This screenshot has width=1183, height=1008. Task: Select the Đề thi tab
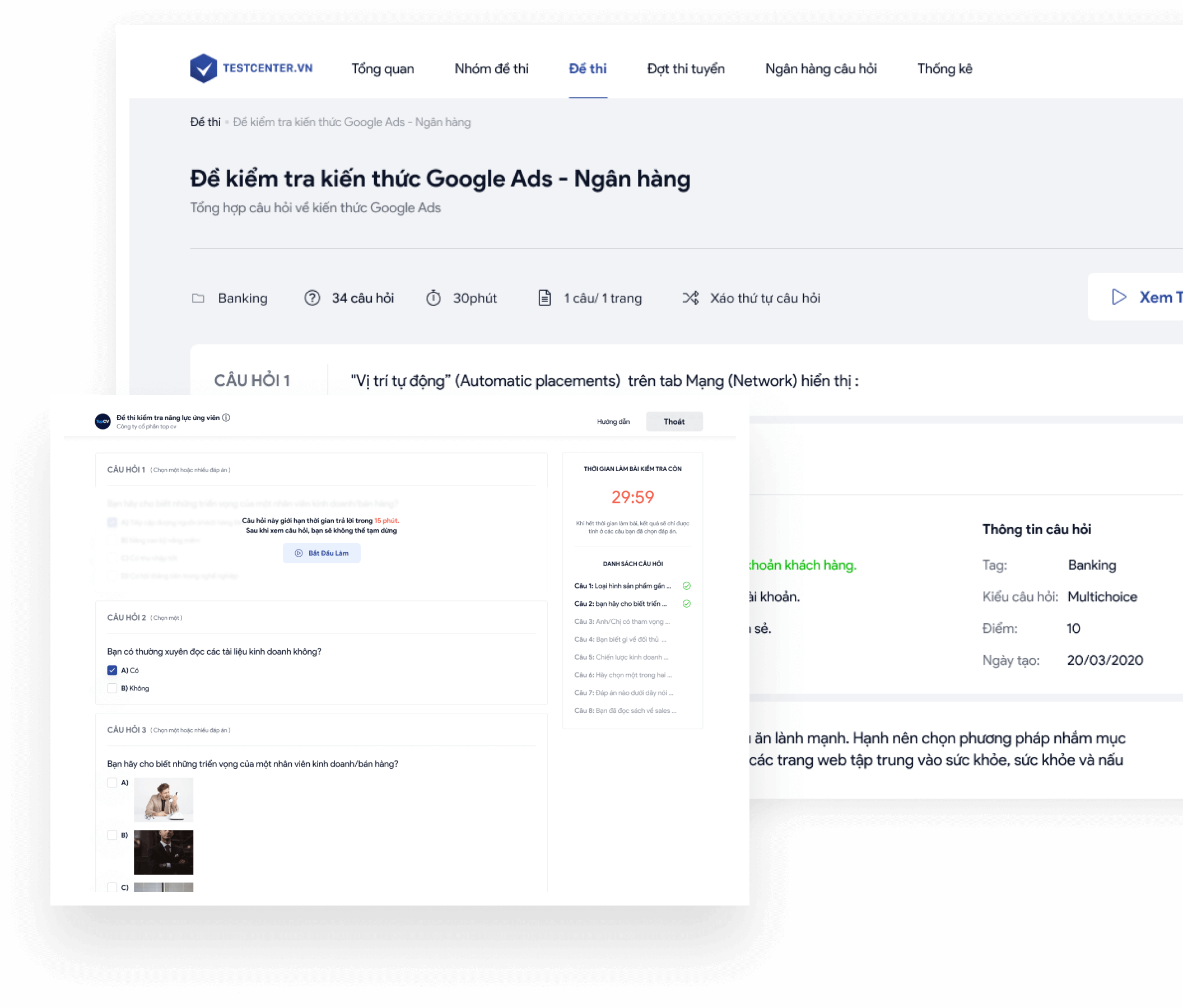588,69
